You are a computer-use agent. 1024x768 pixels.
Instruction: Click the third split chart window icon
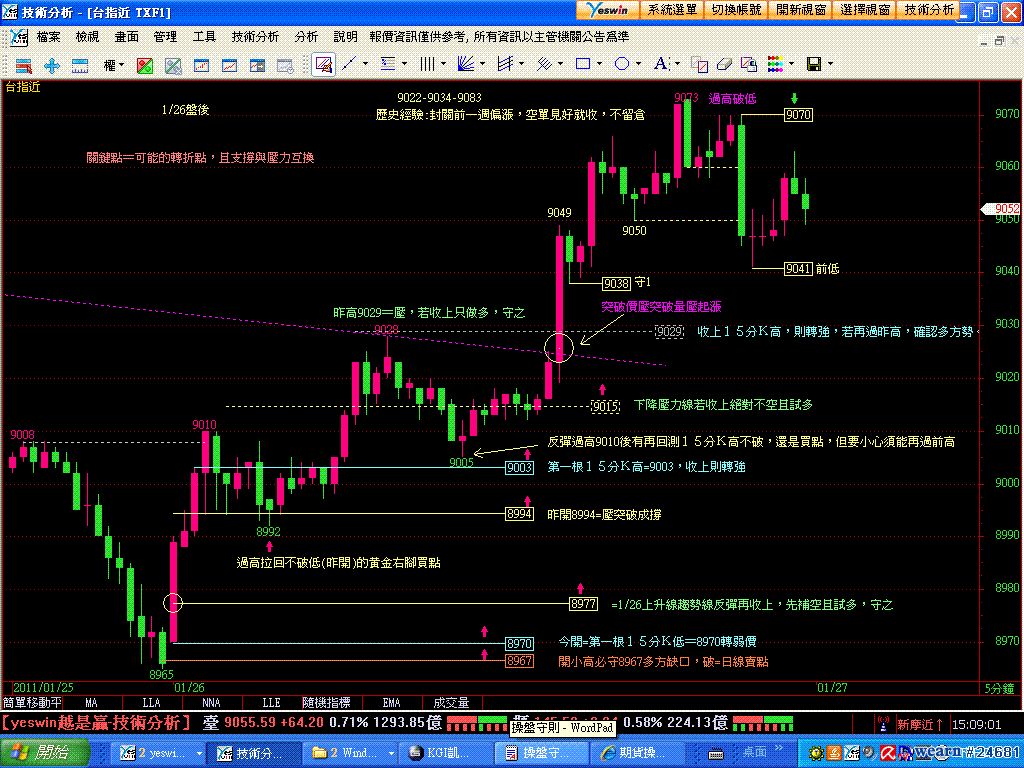[257, 65]
